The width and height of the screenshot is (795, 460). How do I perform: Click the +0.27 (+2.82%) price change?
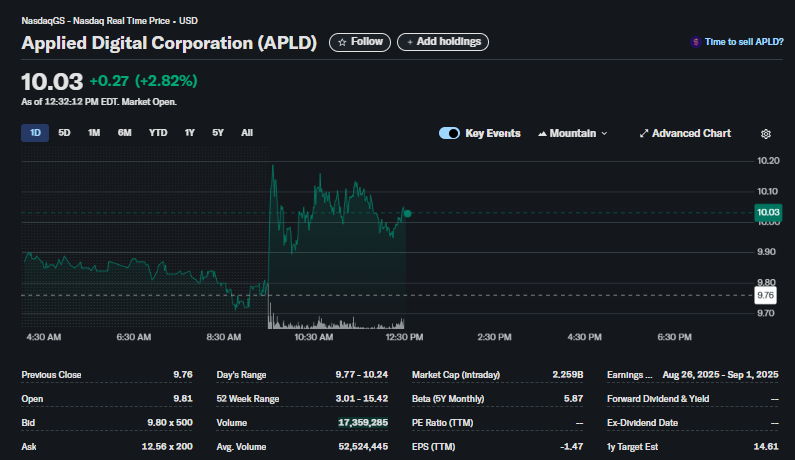pos(143,81)
